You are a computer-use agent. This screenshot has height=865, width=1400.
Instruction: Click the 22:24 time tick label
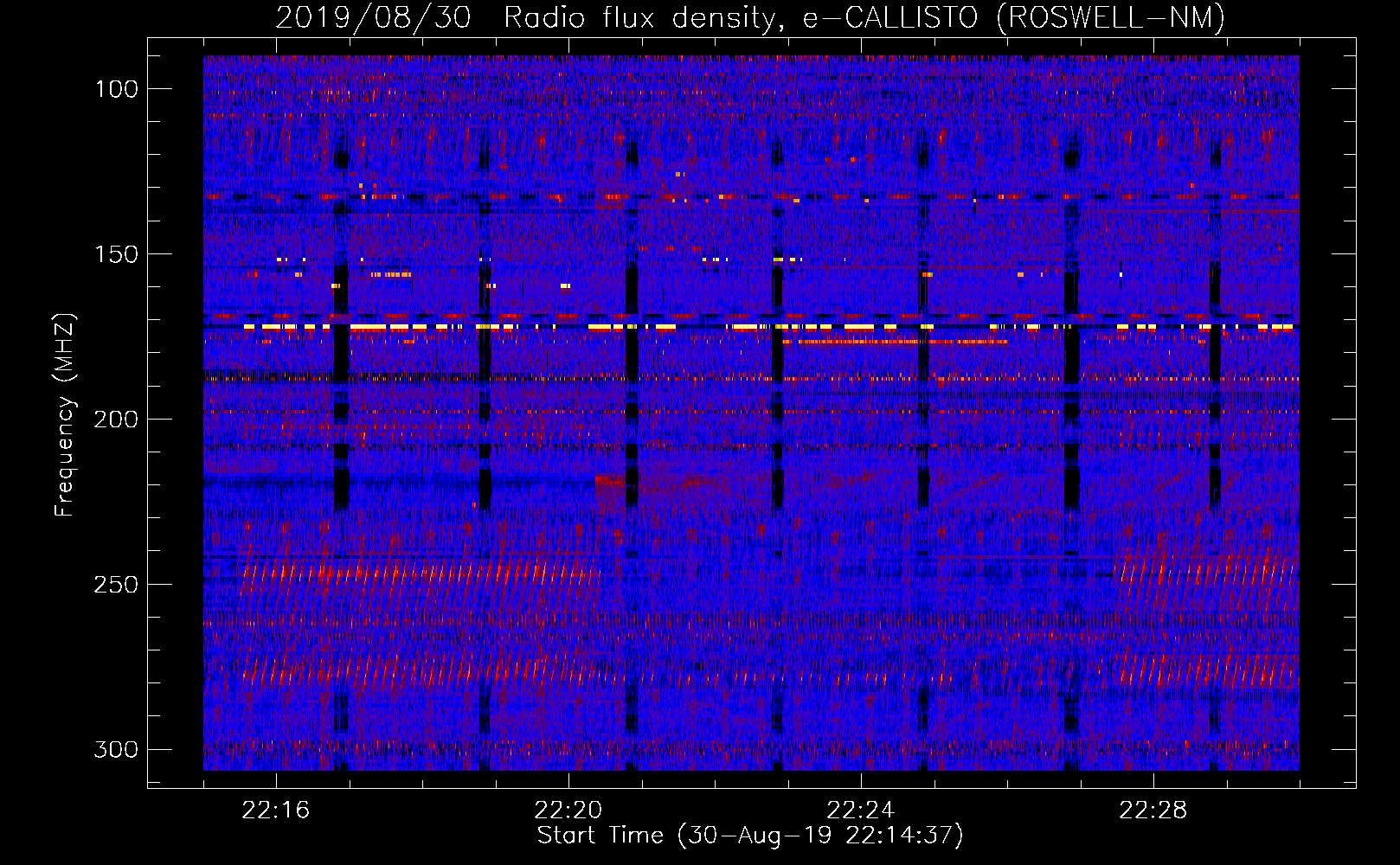pos(861,811)
